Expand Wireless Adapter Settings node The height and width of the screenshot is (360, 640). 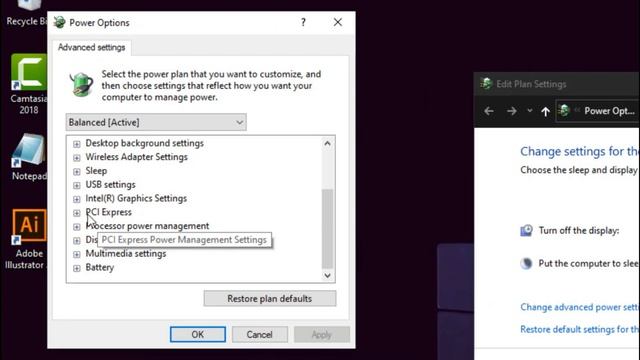pyautogui.click(x=77, y=158)
